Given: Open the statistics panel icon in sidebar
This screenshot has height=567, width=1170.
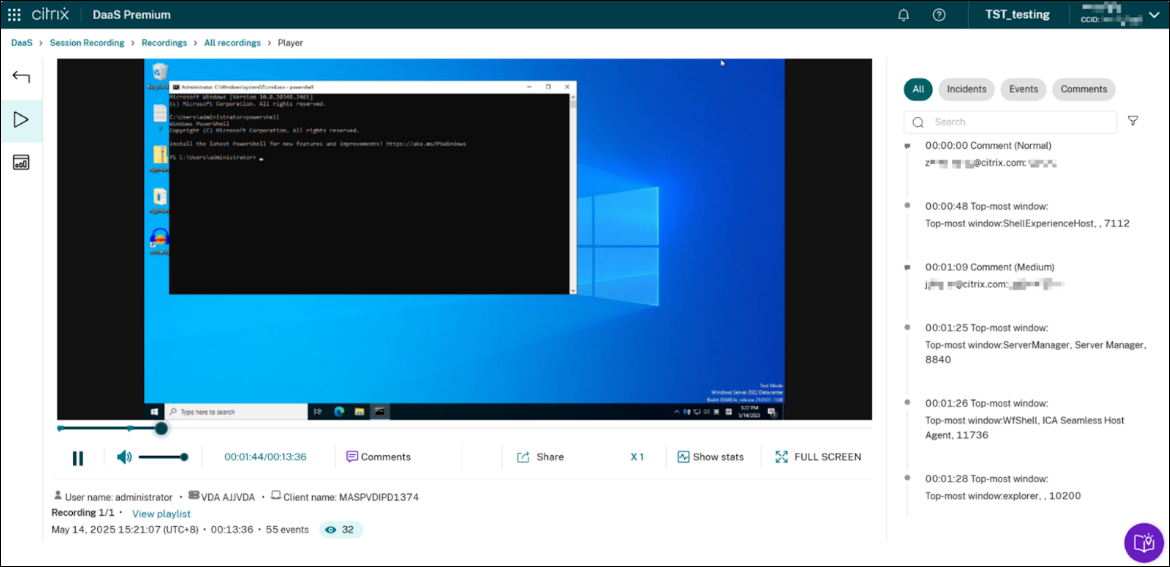Looking at the screenshot, I should pos(21,163).
